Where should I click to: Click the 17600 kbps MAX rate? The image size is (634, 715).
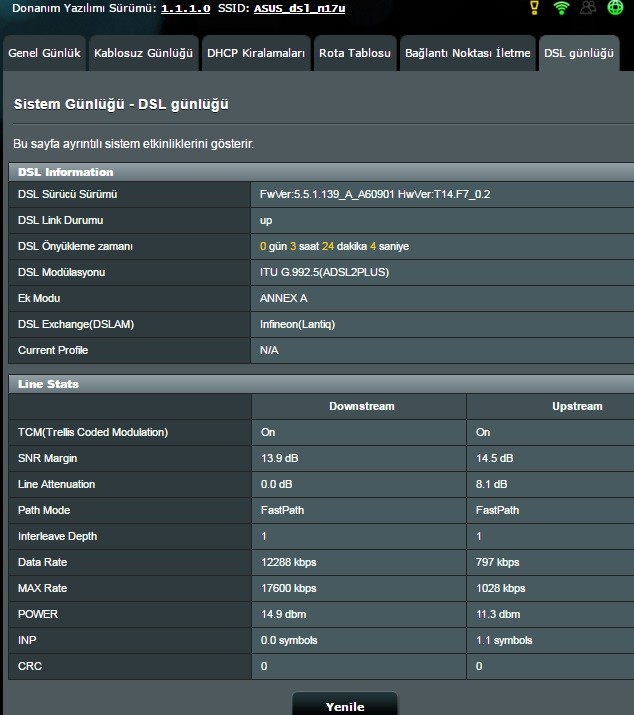[288, 588]
